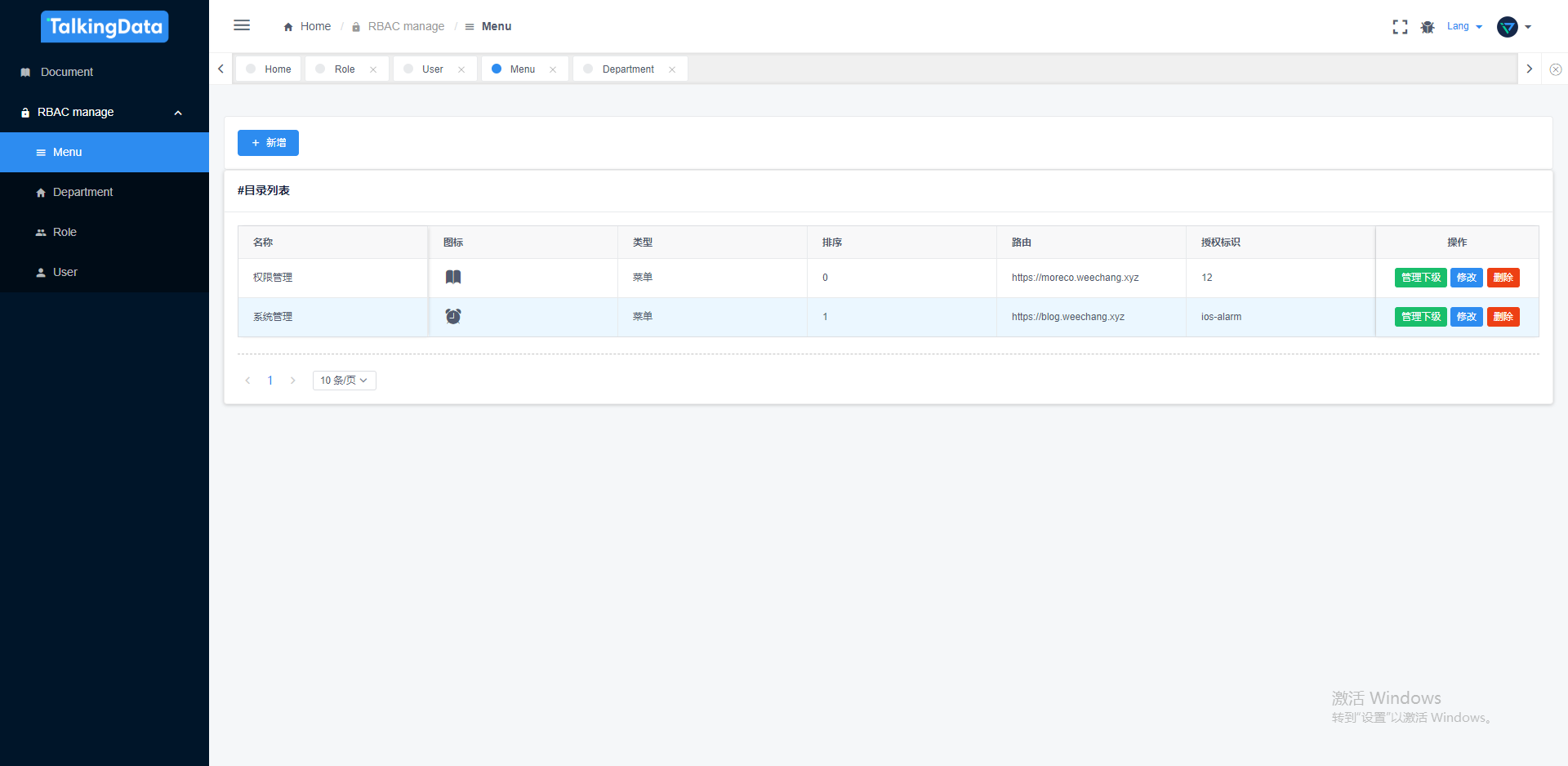Open the user avatar dropdown
The height and width of the screenshot is (766, 1568).
point(1514,27)
